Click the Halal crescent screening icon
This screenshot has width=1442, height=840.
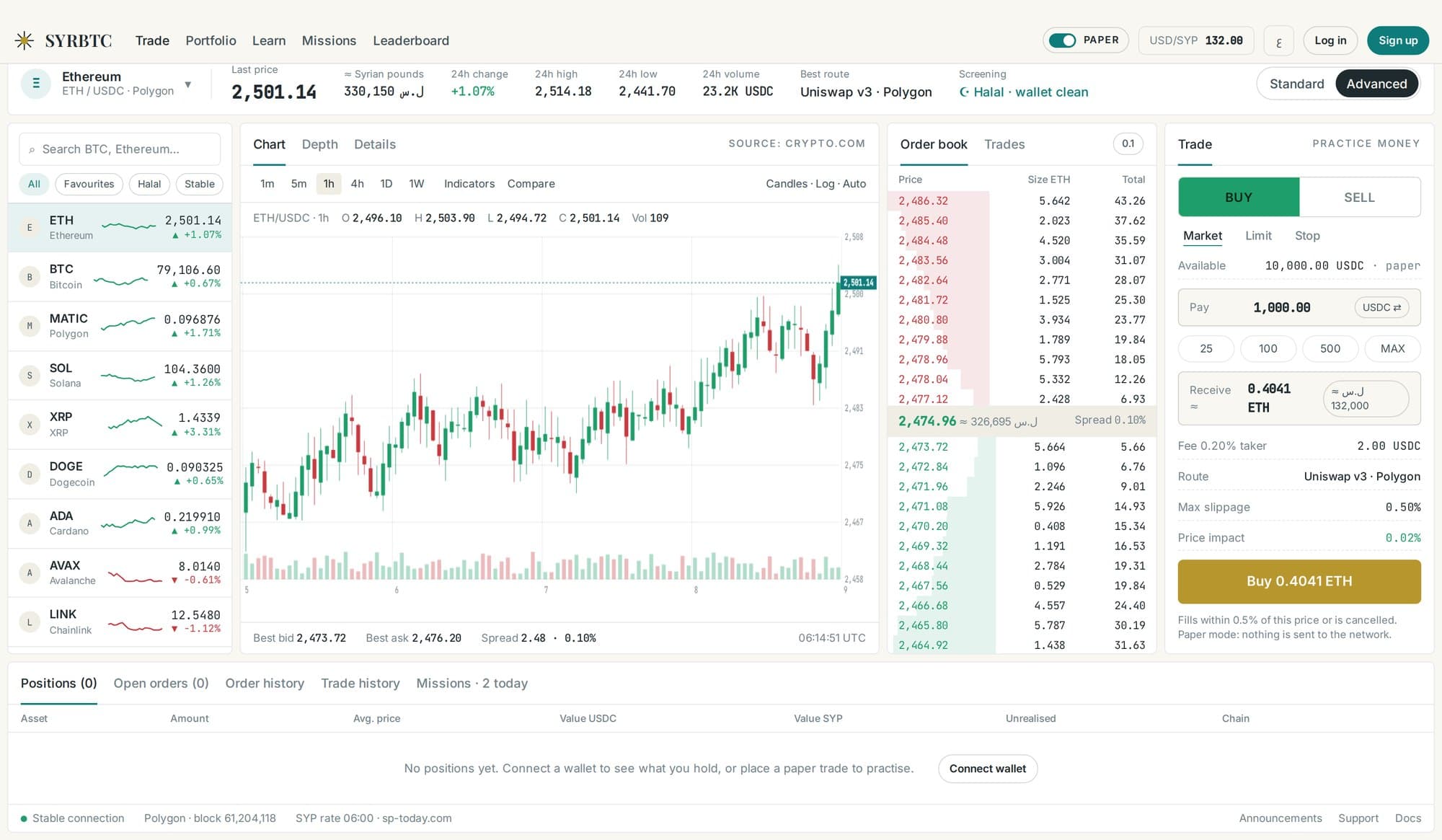coord(964,92)
